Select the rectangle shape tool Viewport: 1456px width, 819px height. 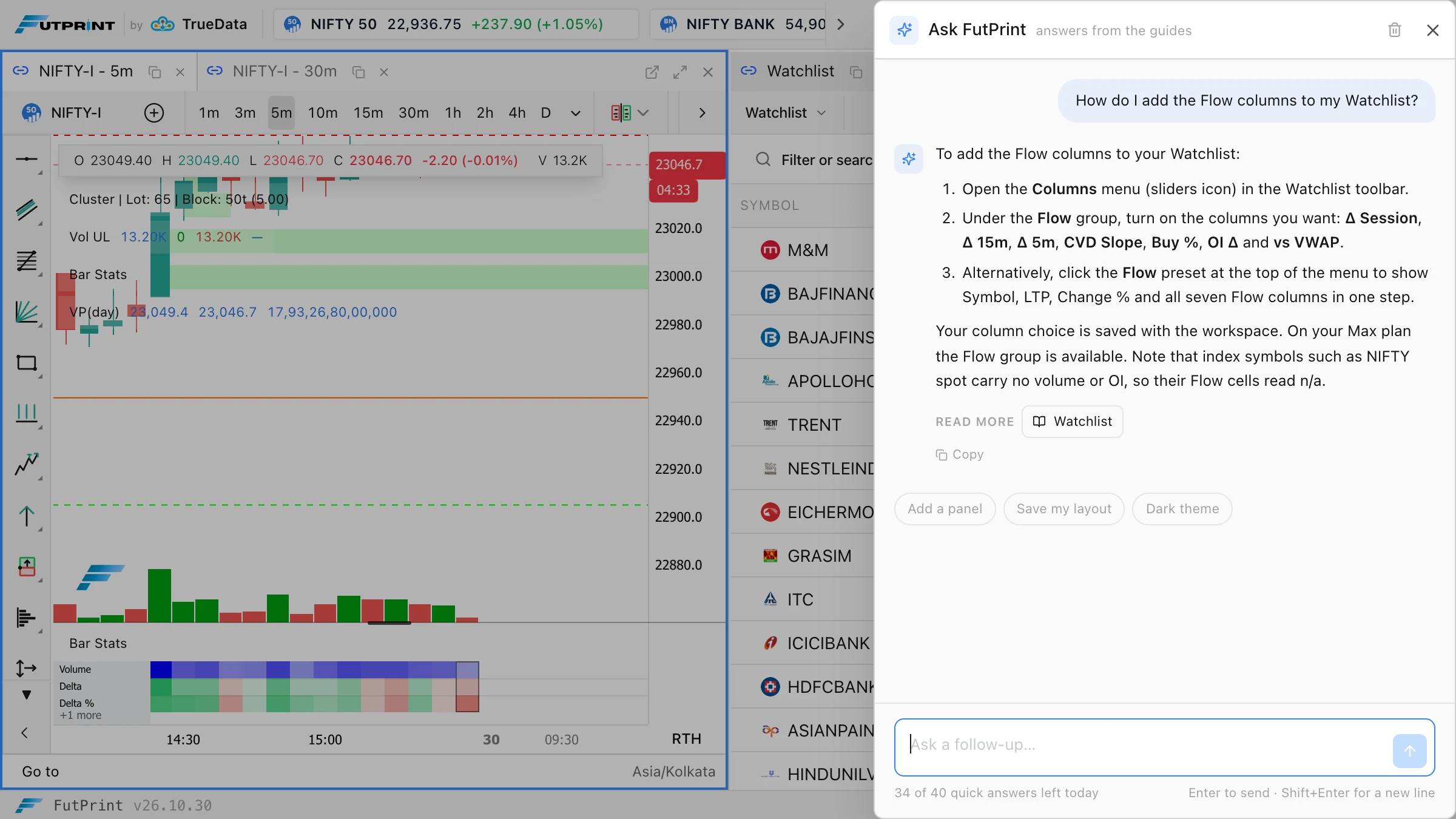27,363
